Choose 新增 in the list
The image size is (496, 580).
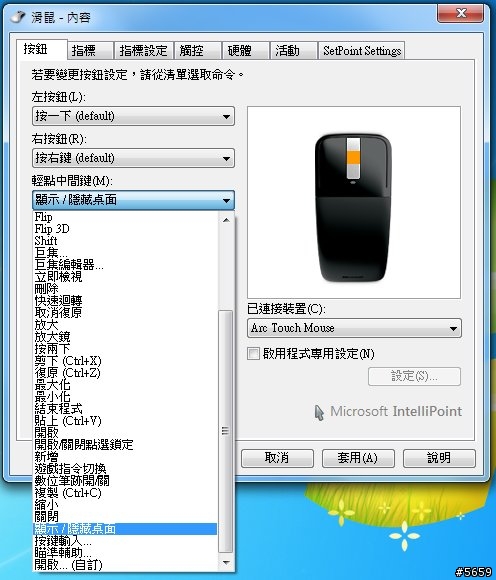(125, 456)
